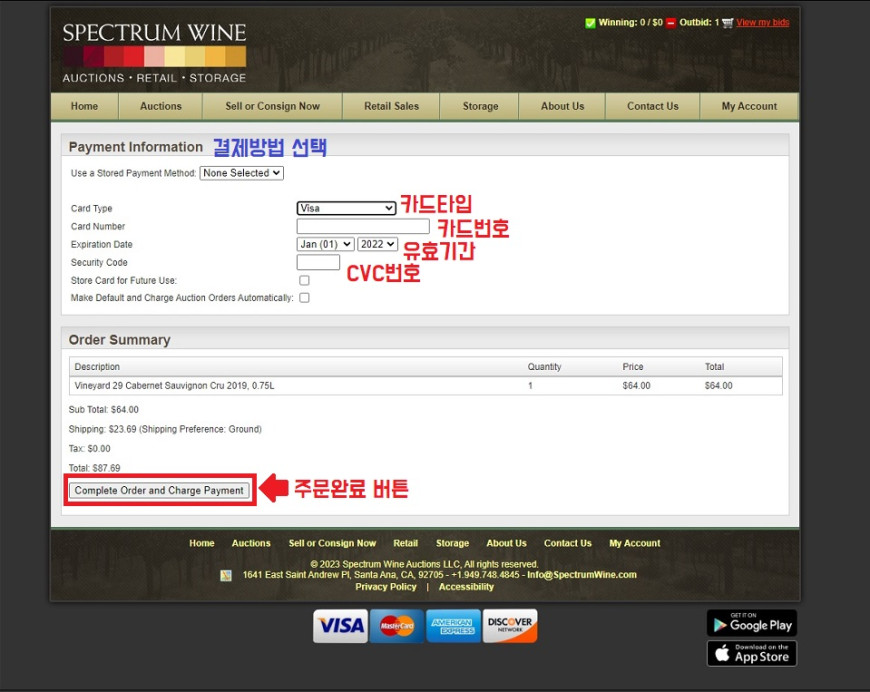Click the footer About Us link
Screen dimensions: 870x692
507,543
